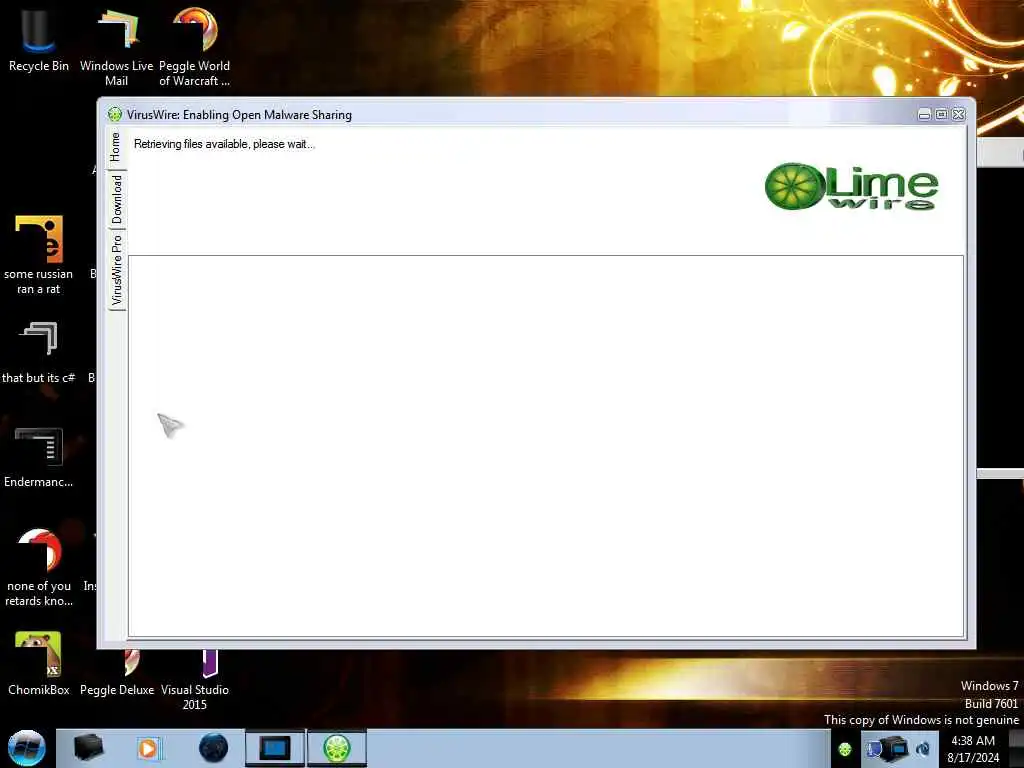
Task: Select the ChomikBox desktop icon
Action: coord(39,663)
